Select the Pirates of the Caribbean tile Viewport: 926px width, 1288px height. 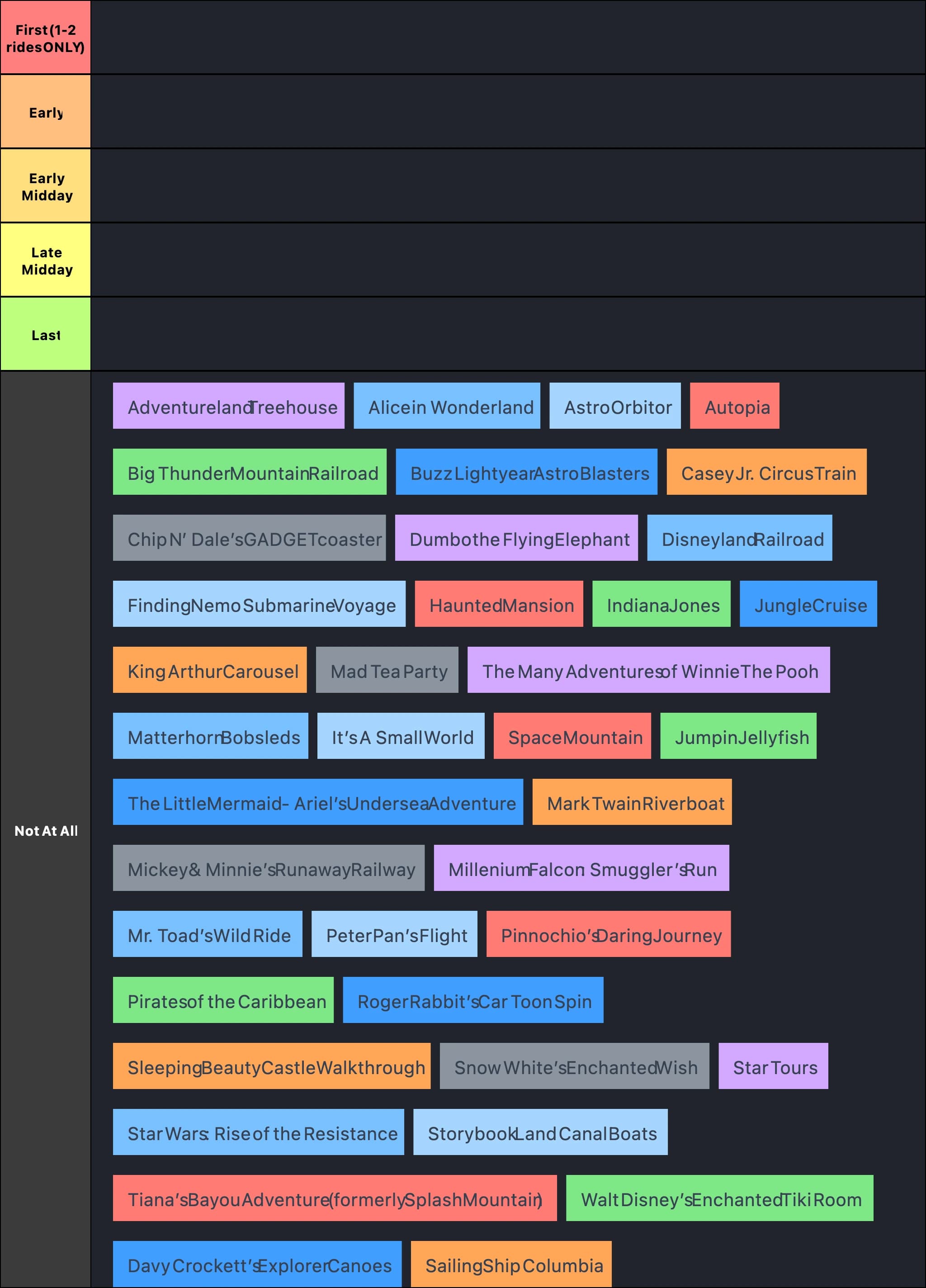223,1001
